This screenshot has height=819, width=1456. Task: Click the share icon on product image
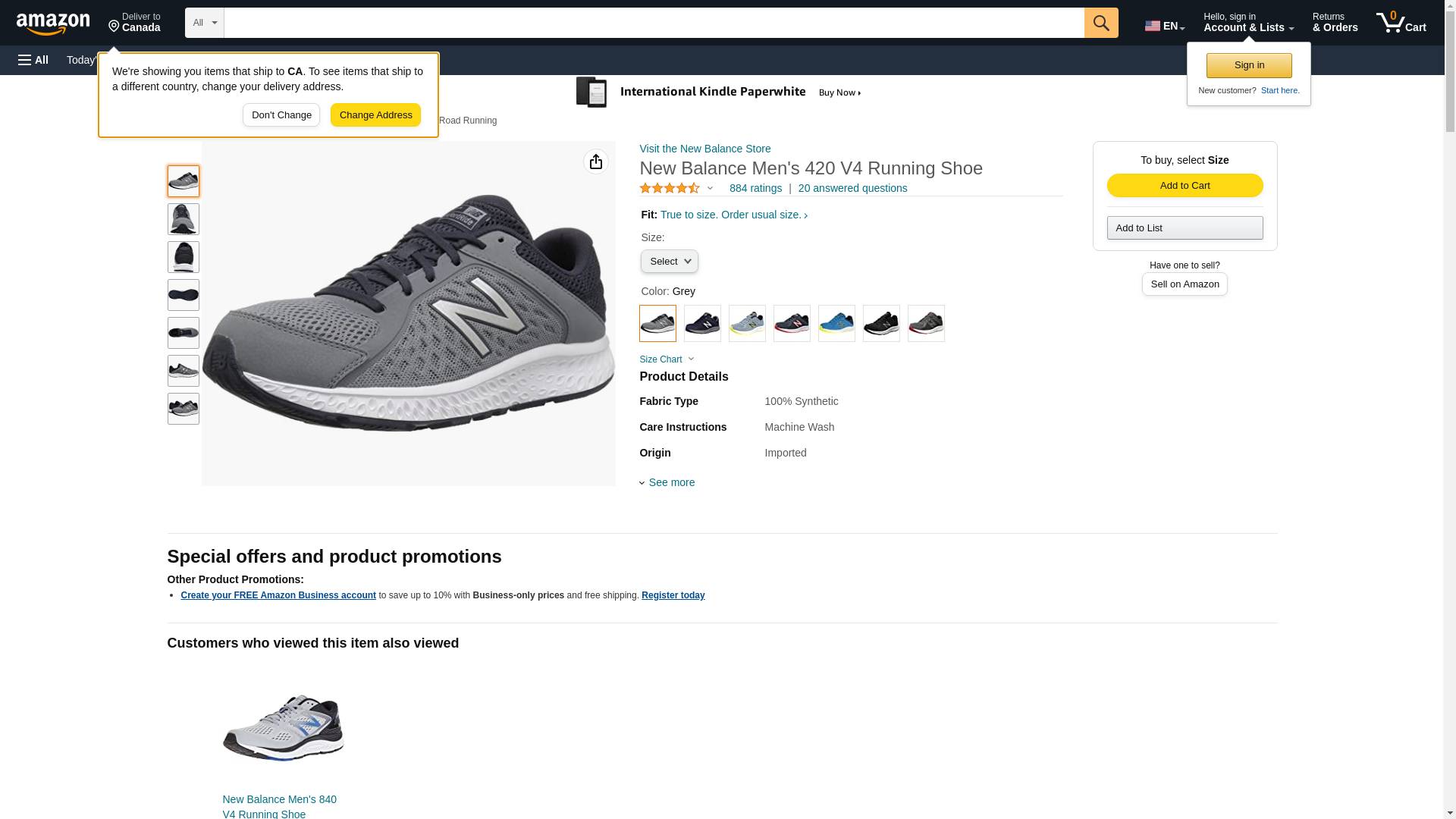[595, 162]
